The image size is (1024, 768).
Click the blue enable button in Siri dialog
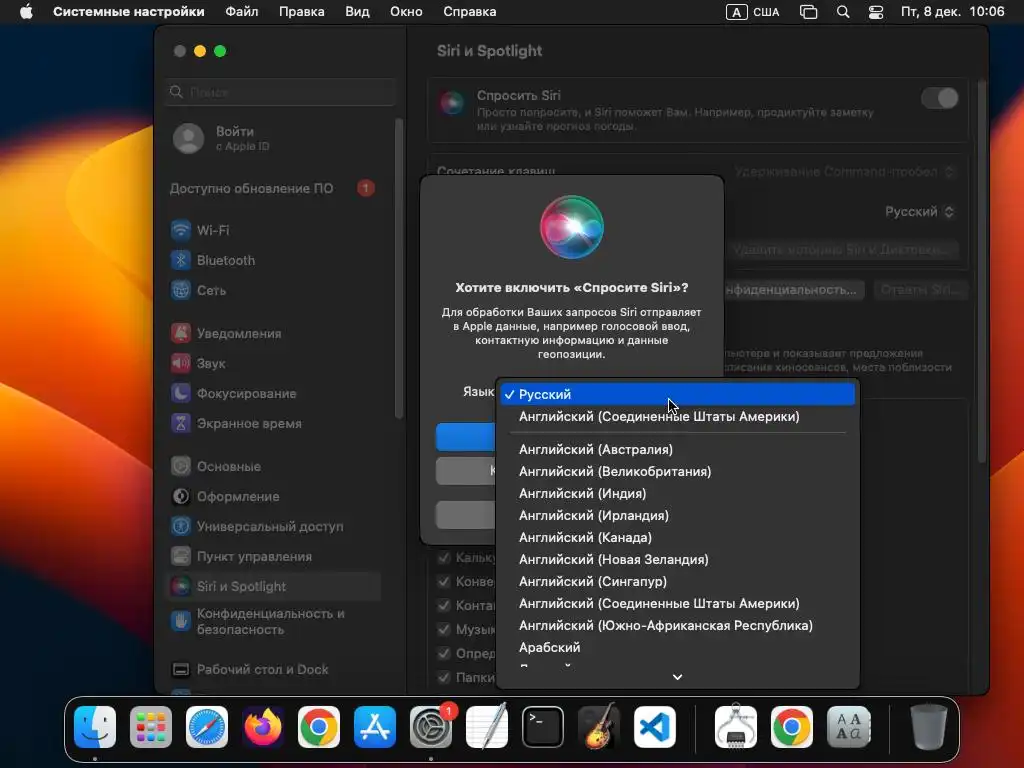tap(466, 437)
